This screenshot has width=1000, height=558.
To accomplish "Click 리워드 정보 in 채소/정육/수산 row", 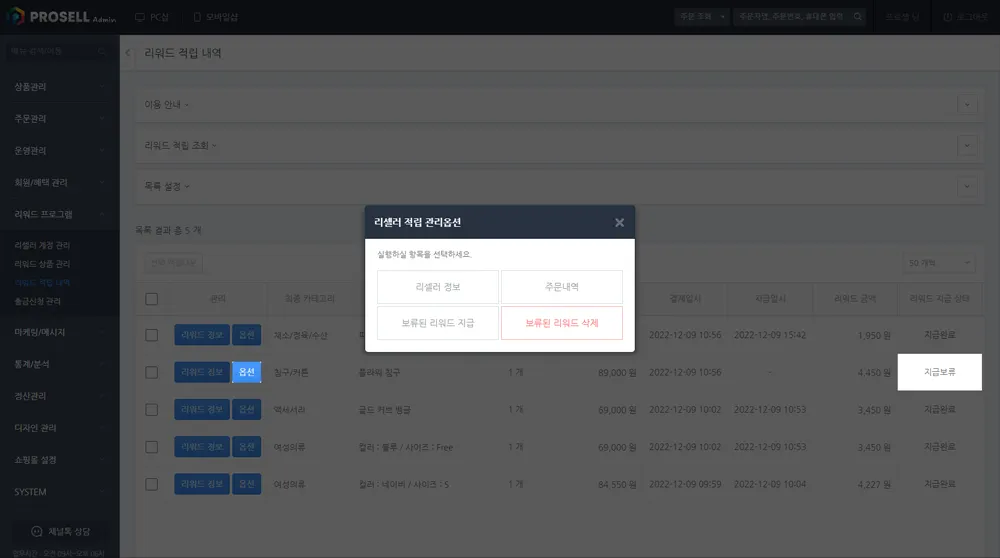I will [202, 335].
